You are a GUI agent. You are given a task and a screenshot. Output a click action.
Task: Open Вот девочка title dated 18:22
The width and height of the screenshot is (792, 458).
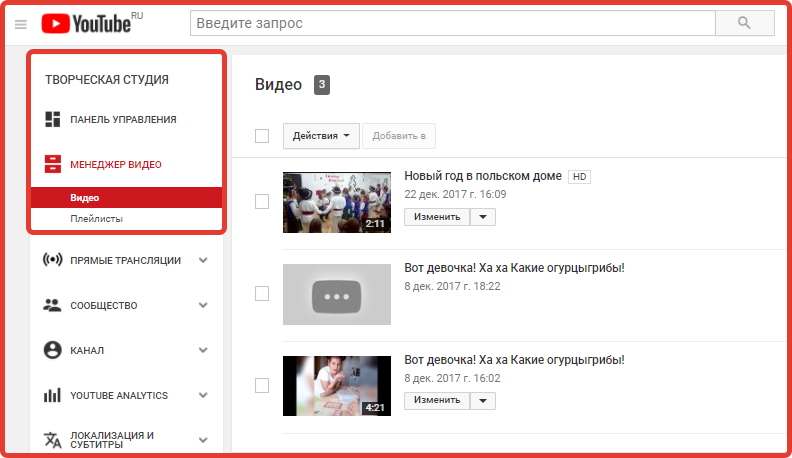click(x=514, y=268)
